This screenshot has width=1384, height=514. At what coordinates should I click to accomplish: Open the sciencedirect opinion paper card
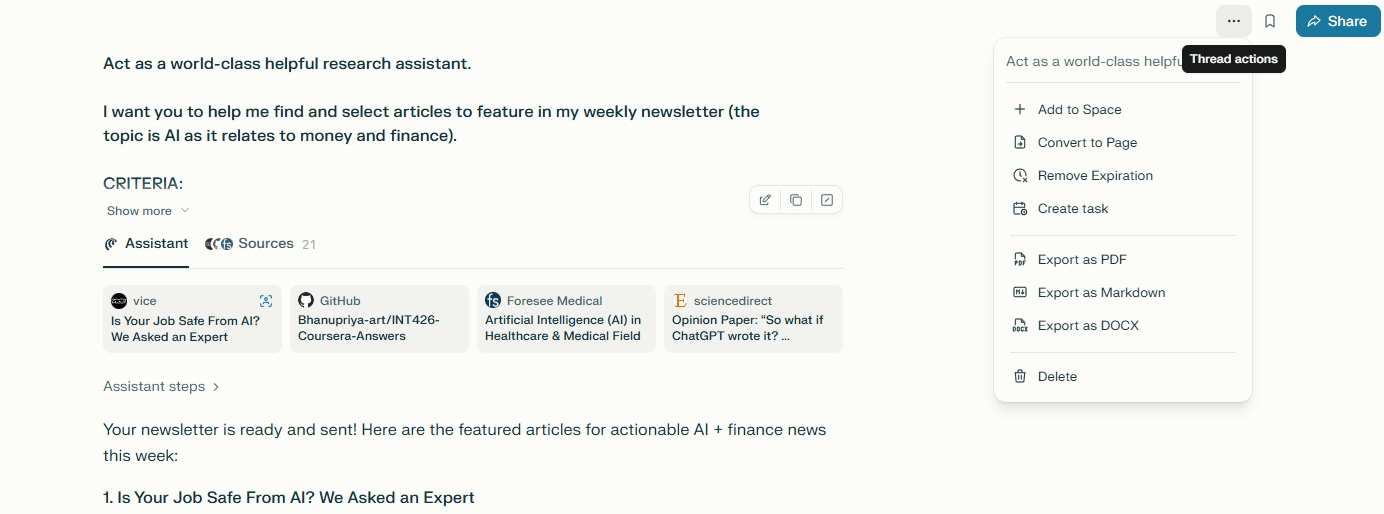tap(753, 320)
